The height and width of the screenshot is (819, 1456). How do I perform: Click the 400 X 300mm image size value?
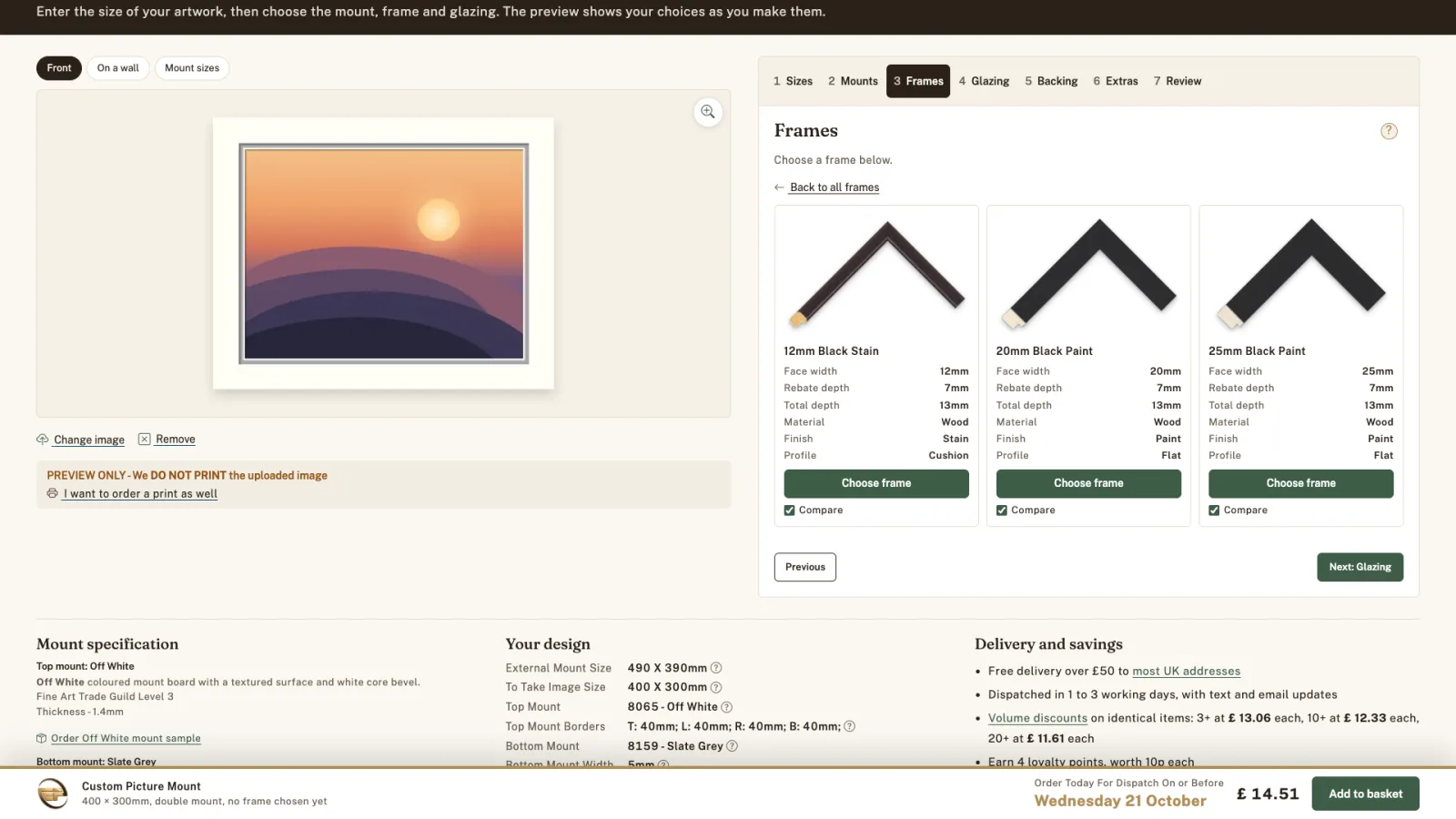667,687
